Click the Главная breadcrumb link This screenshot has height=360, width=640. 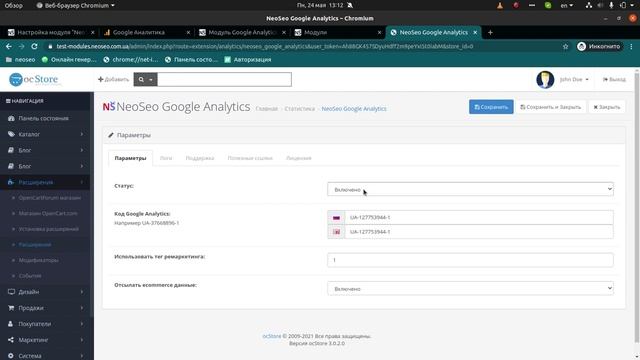click(x=267, y=109)
